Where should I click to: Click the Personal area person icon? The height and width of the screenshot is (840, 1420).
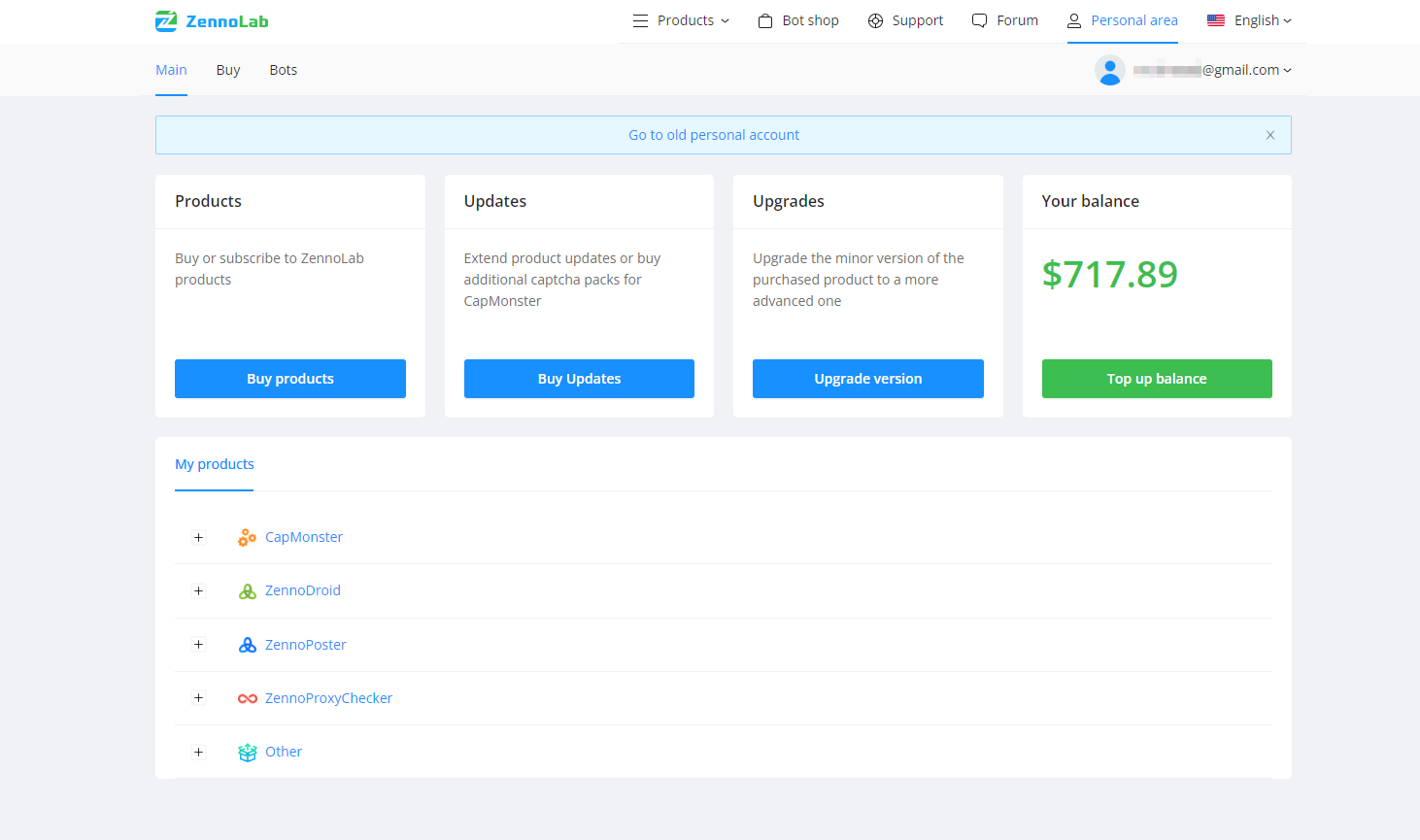click(x=1074, y=20)
